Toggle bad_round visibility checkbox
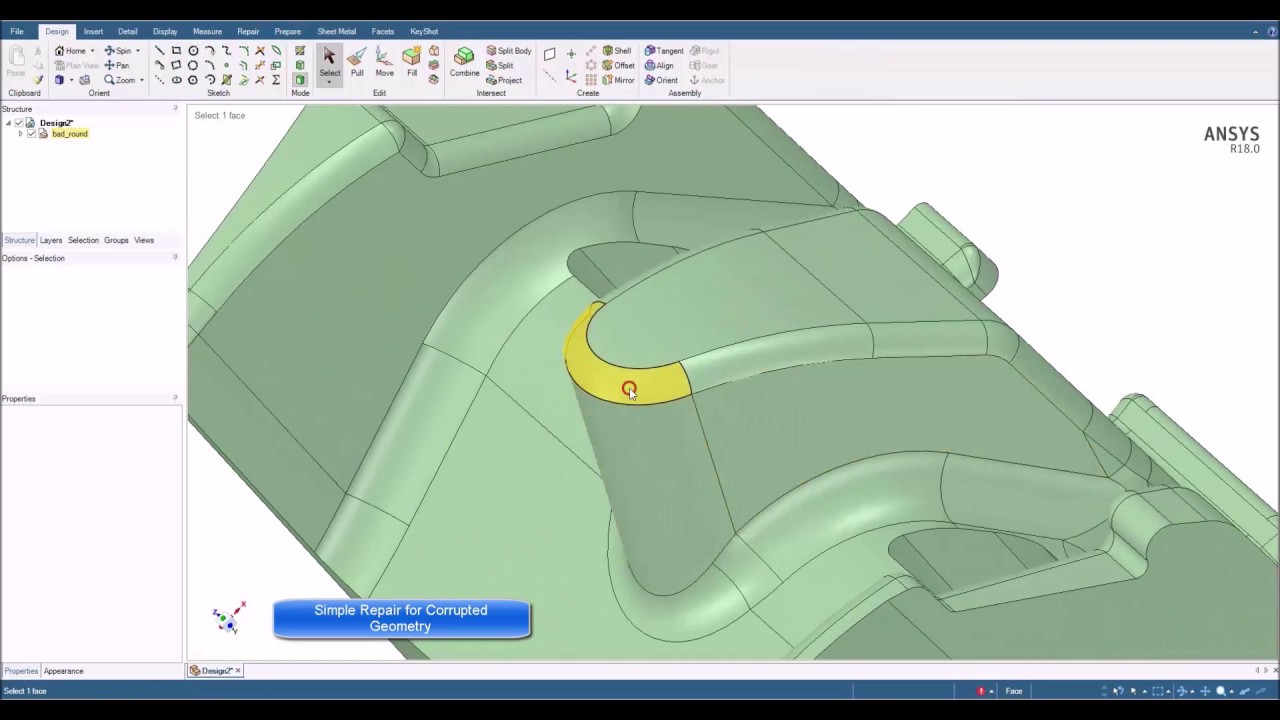This screenshot has width=1280, height=720. click(31, 134)
